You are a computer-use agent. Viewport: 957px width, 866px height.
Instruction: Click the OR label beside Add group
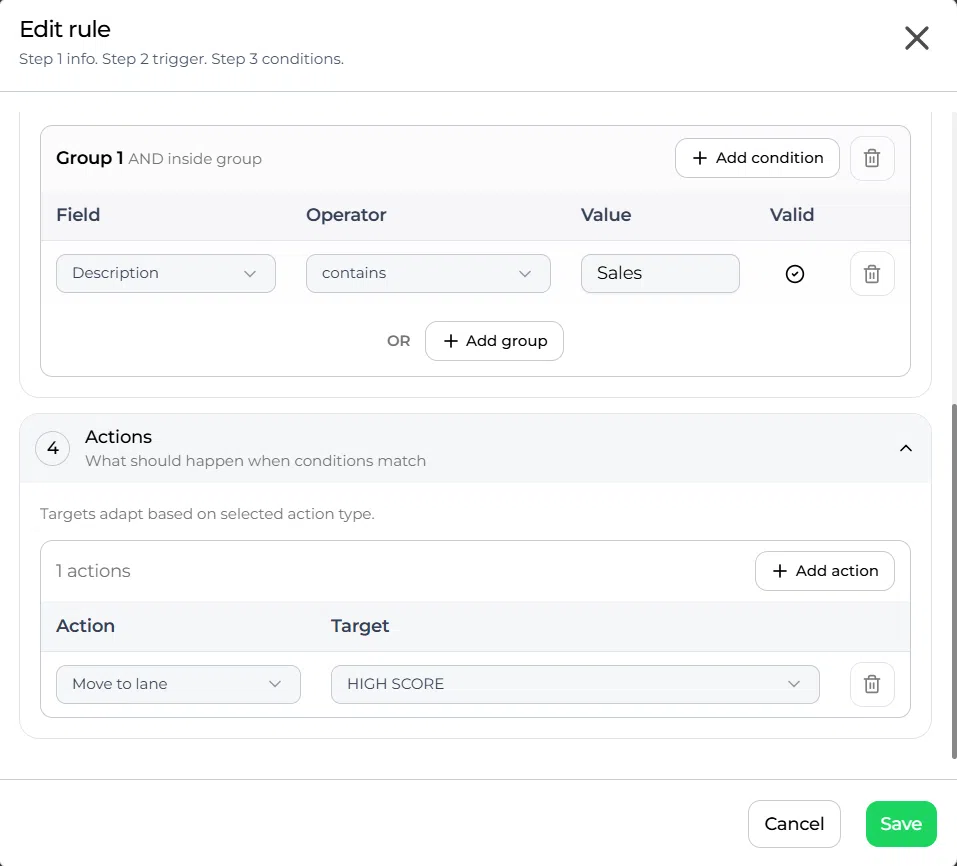399,341
